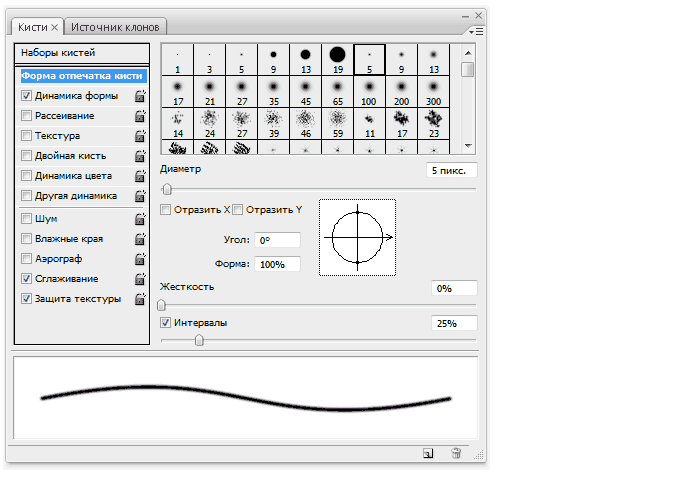Click lock icon beside Динамика формы
The width and height of the screenshot is (697, 477).
140,96
